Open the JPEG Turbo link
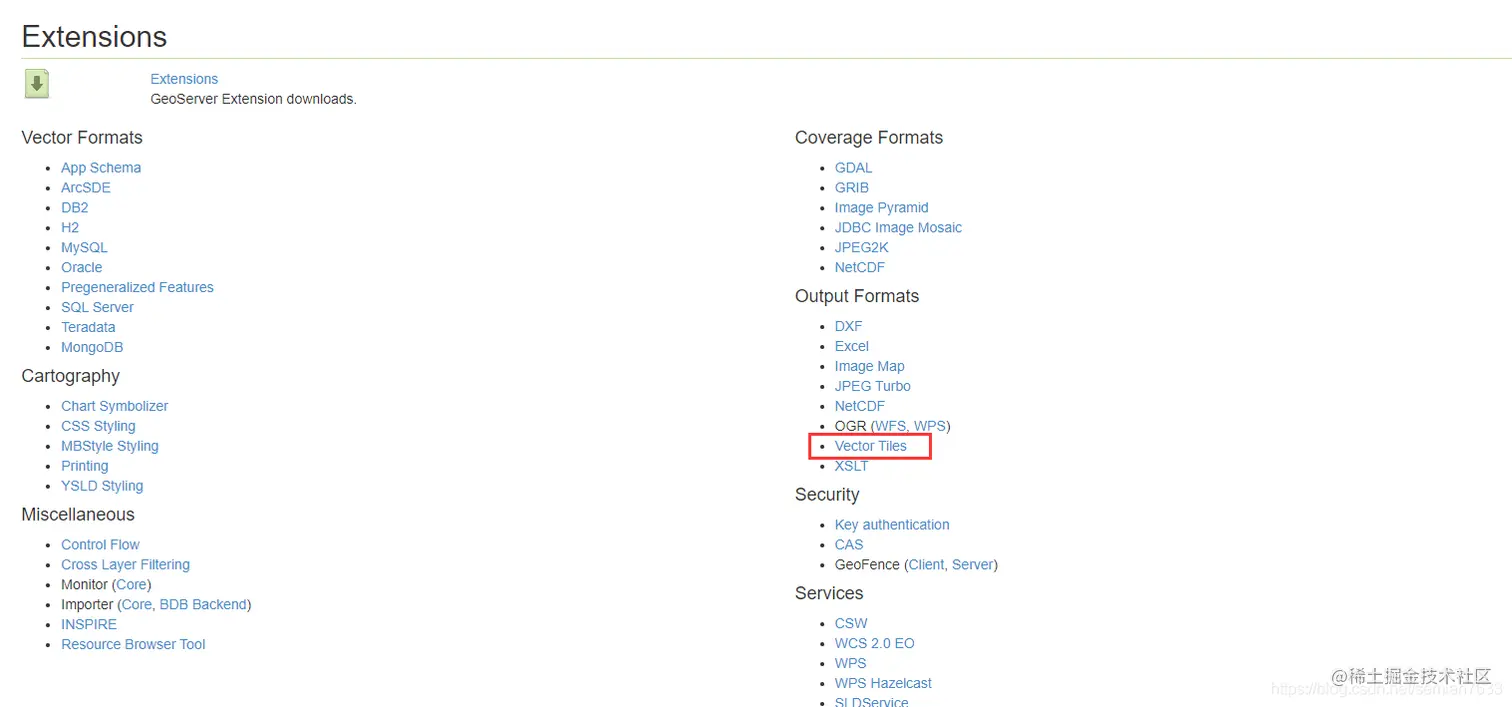 click(873, 387)
